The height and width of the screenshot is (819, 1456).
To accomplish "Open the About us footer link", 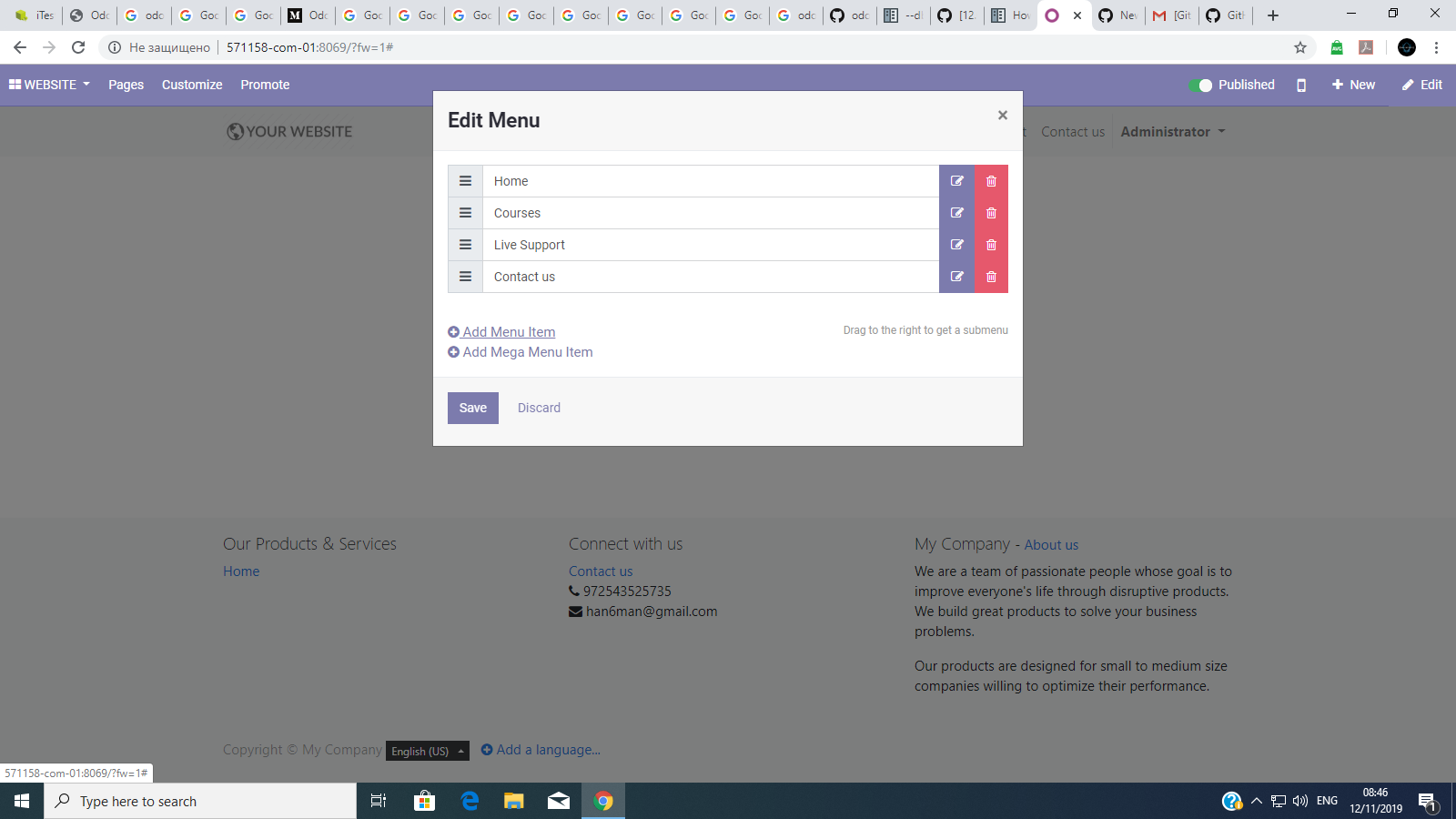I will point(1051,545).
